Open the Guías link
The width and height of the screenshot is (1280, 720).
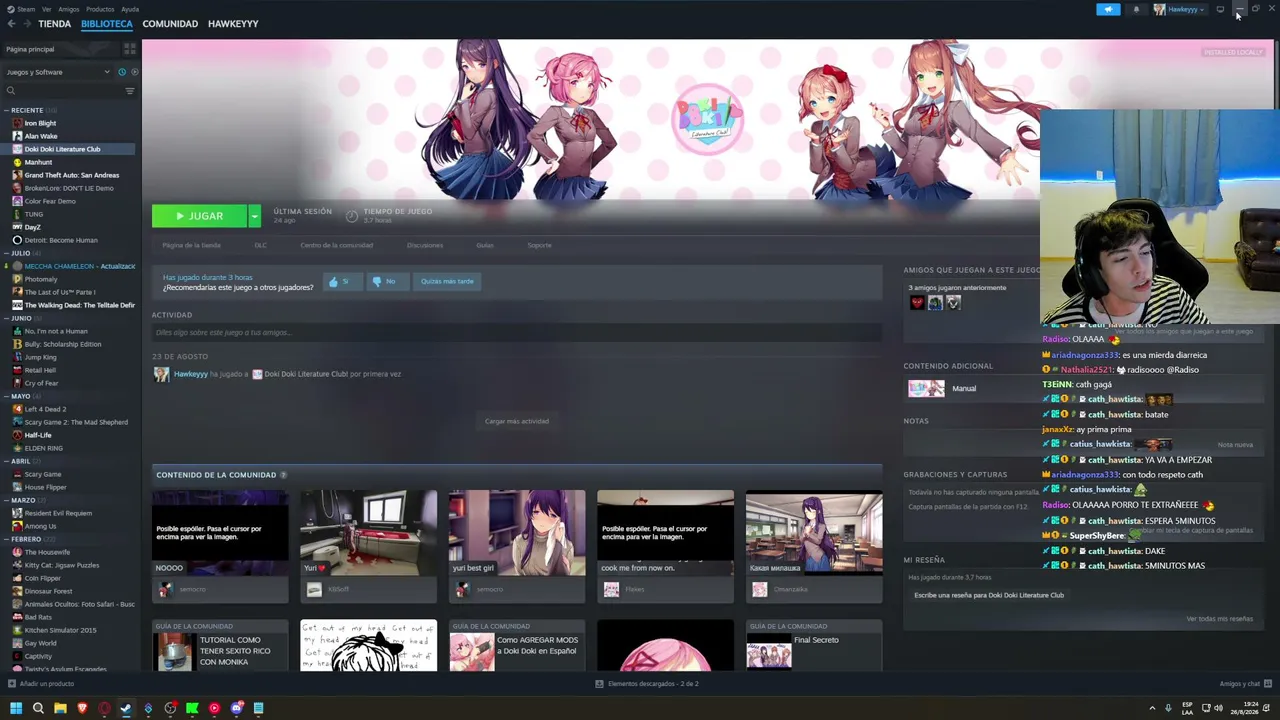[485, 245]
